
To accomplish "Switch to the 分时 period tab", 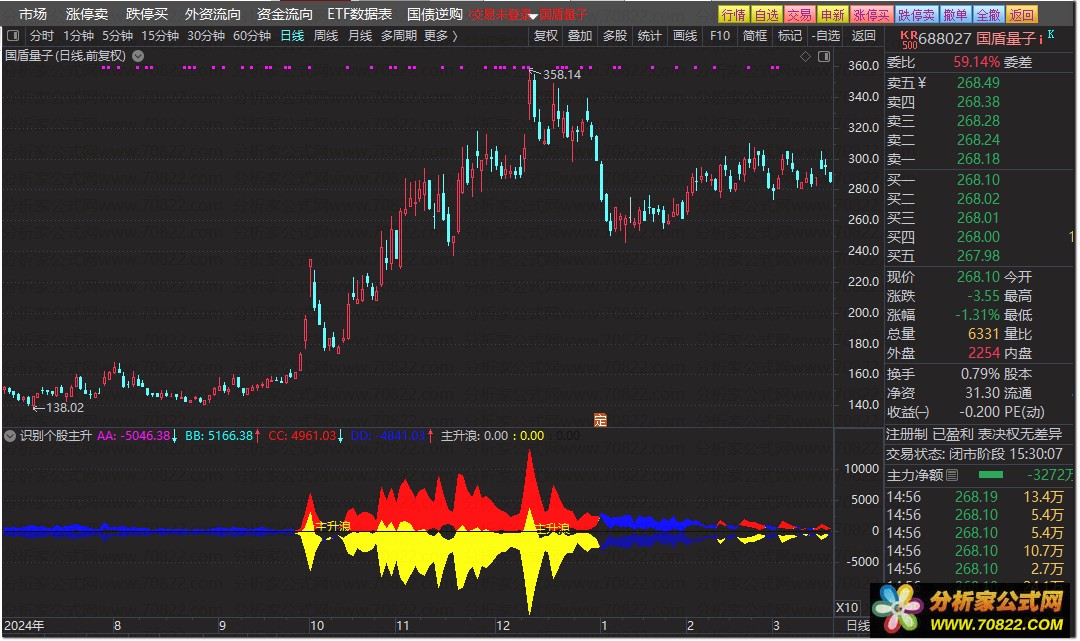I will 41,35.
